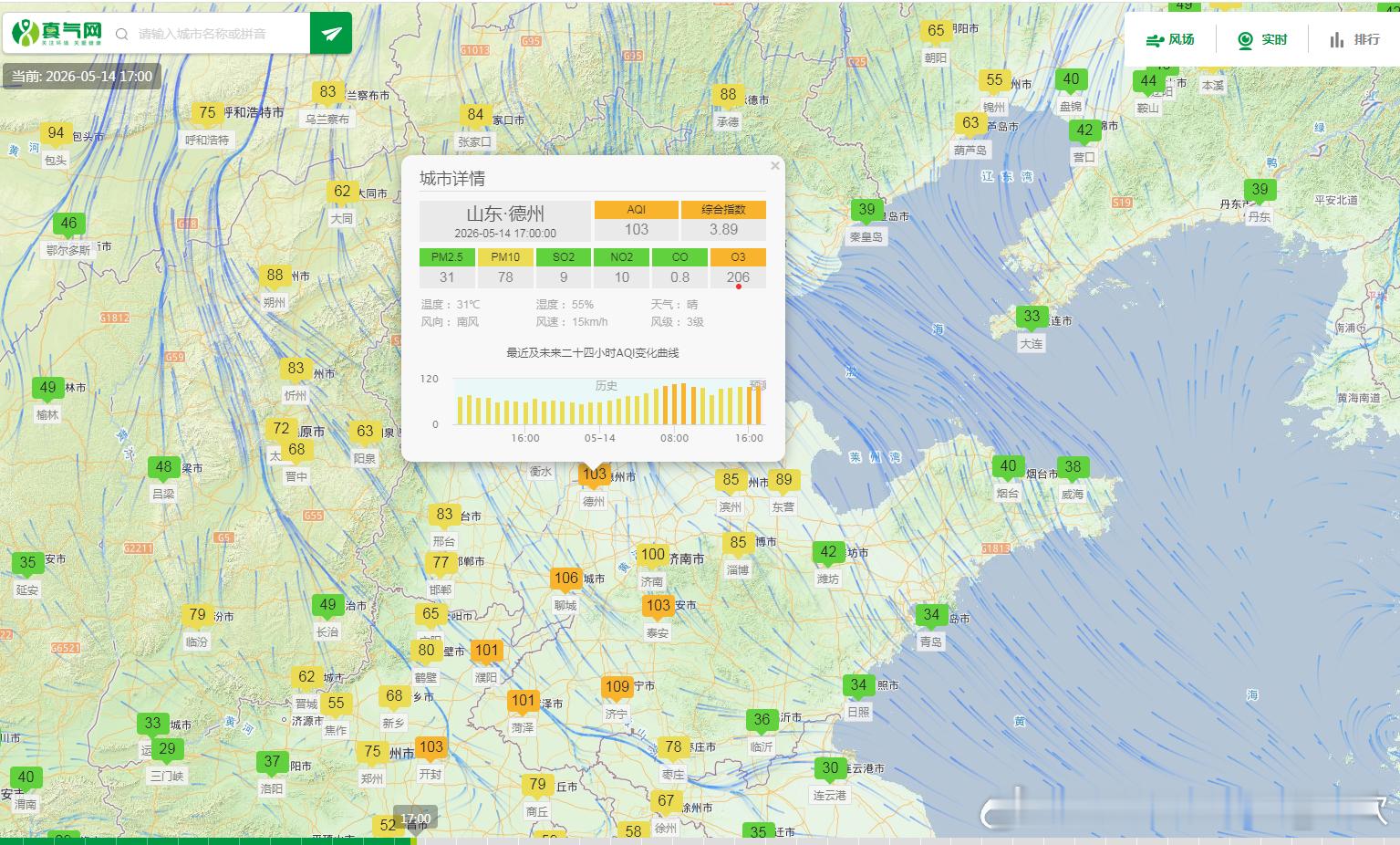Click the O3 value 206

coord(739,277)
